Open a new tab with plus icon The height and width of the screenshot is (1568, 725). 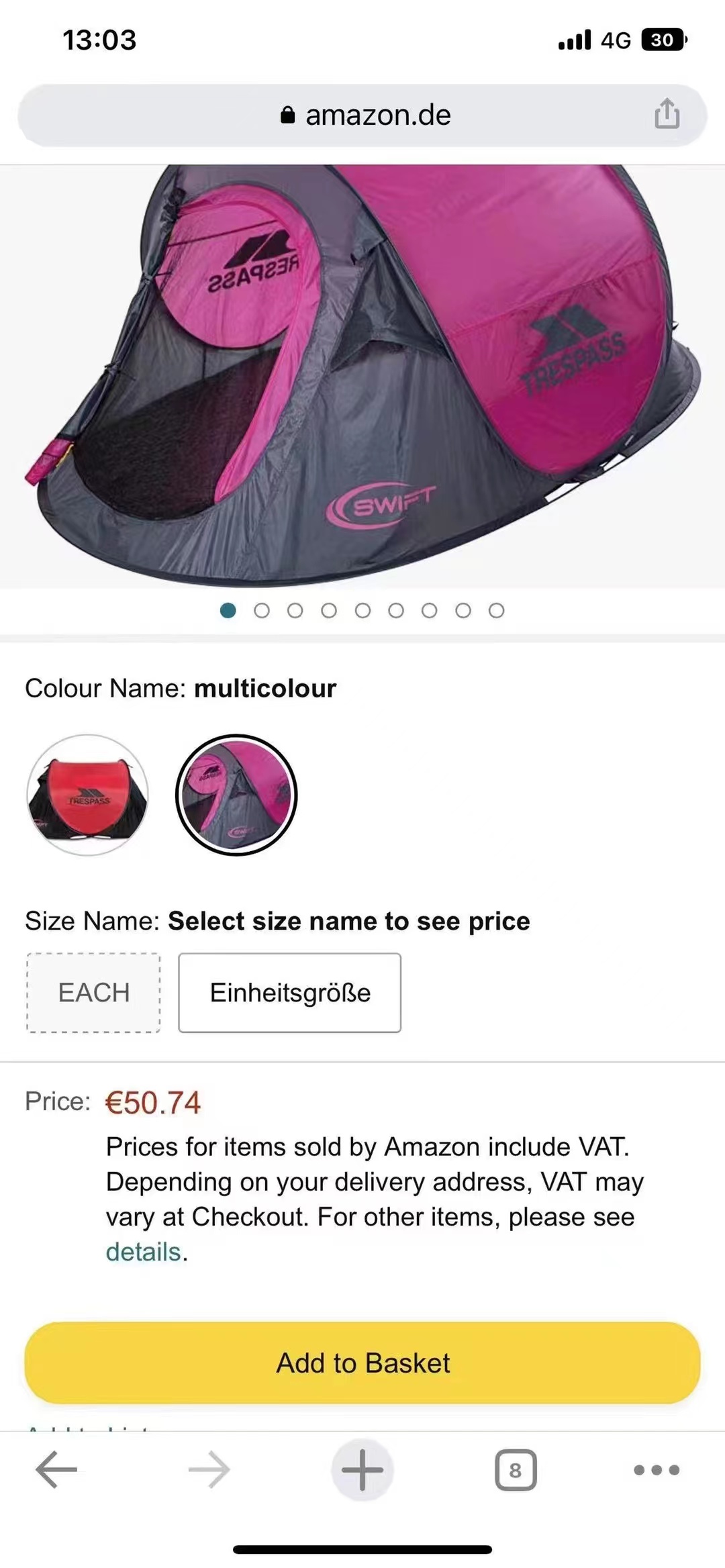click(362, 1469)
